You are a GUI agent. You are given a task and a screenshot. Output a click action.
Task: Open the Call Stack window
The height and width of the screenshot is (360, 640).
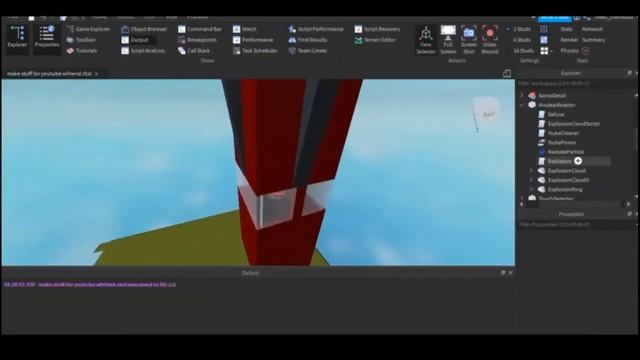[194, 51]
